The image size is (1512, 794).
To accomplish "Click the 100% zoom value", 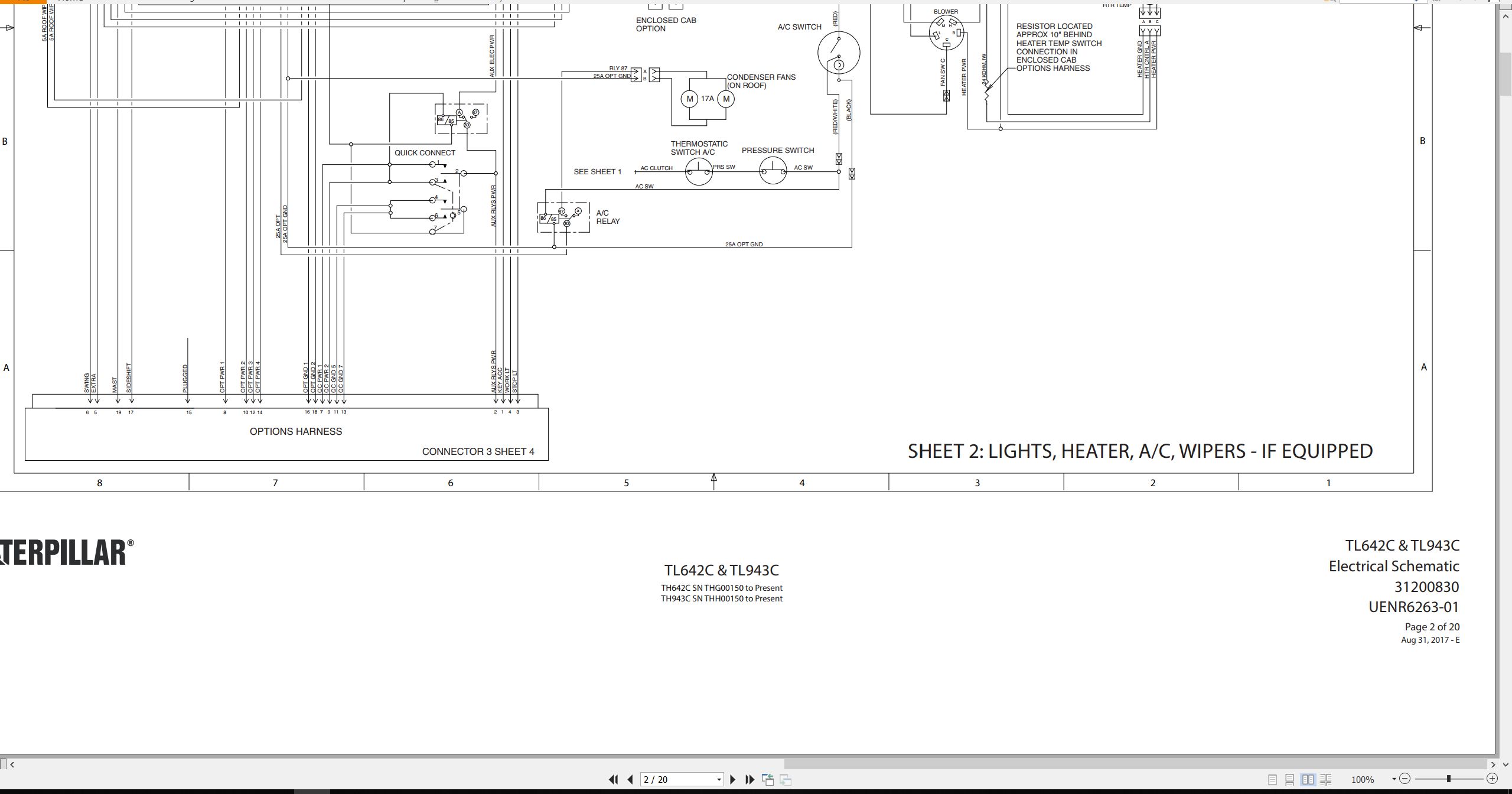I will click(1363, 780).
